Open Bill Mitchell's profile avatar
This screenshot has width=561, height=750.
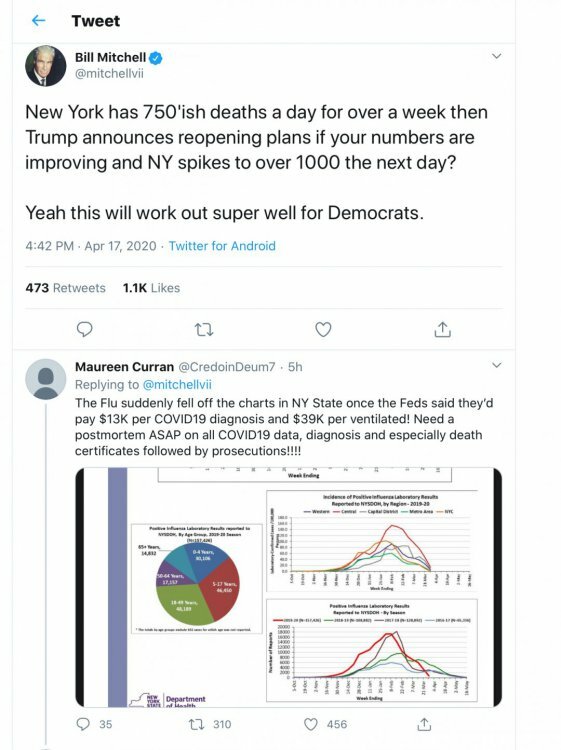point(46,66)
